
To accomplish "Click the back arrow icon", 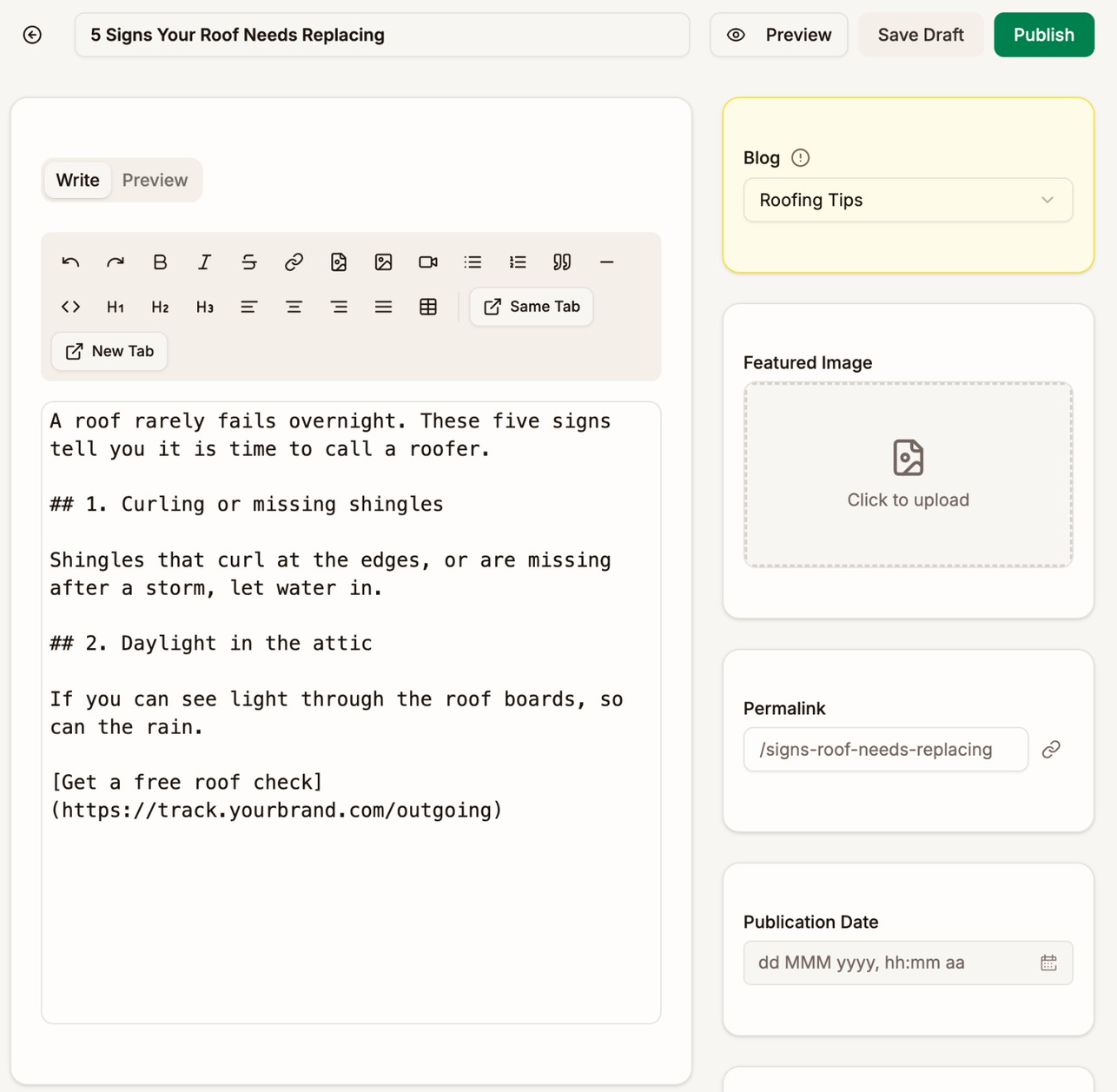I will [x=32, y=35].
